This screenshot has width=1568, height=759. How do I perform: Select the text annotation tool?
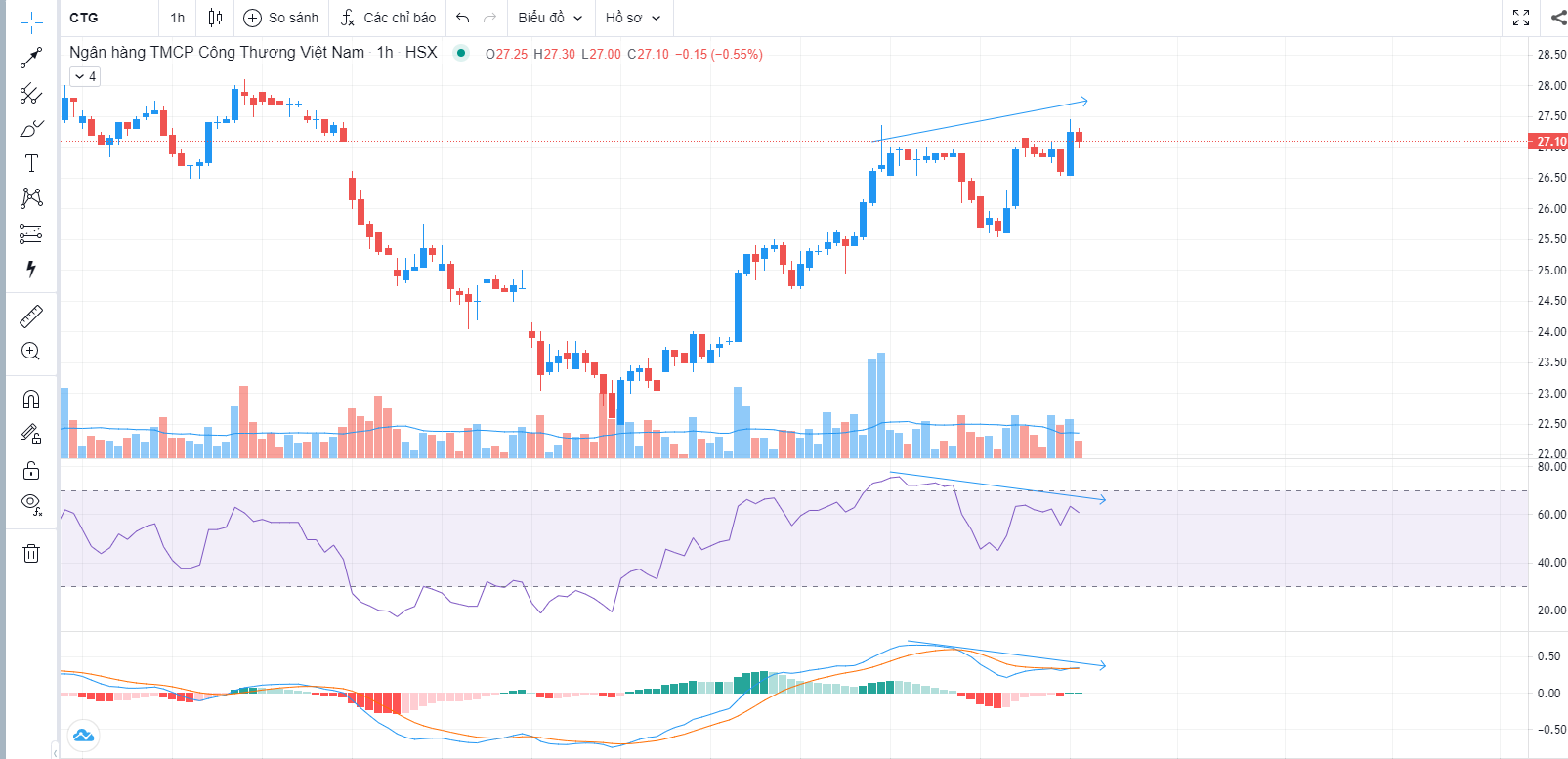[x=31, y=163]
